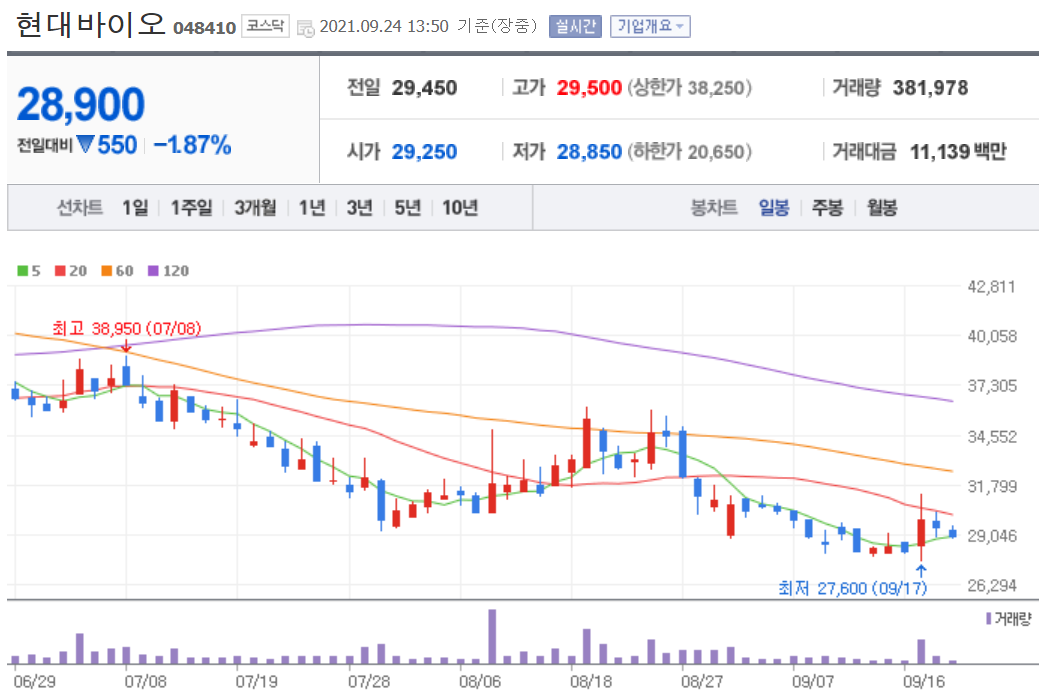Click the 봉차트 label
The height and width of the screenshot is (700, 1039).
pos(714,208)
